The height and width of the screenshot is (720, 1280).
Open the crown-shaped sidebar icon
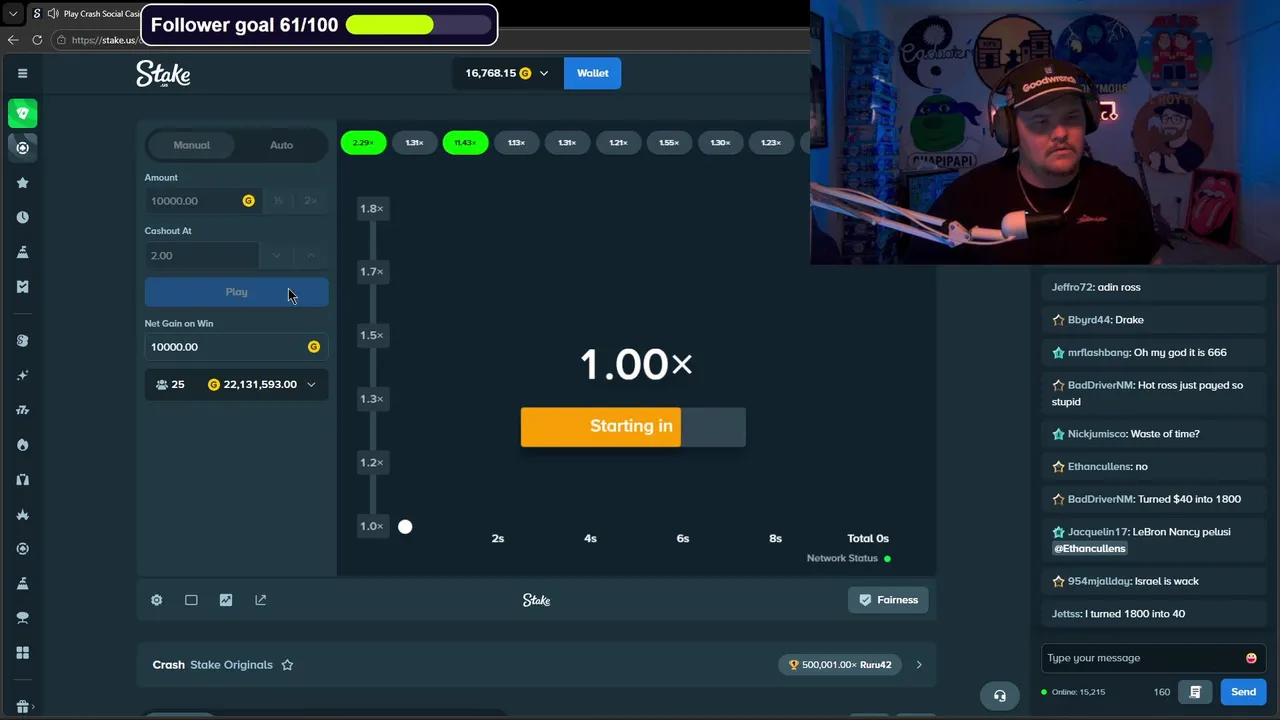pos(22,514)
